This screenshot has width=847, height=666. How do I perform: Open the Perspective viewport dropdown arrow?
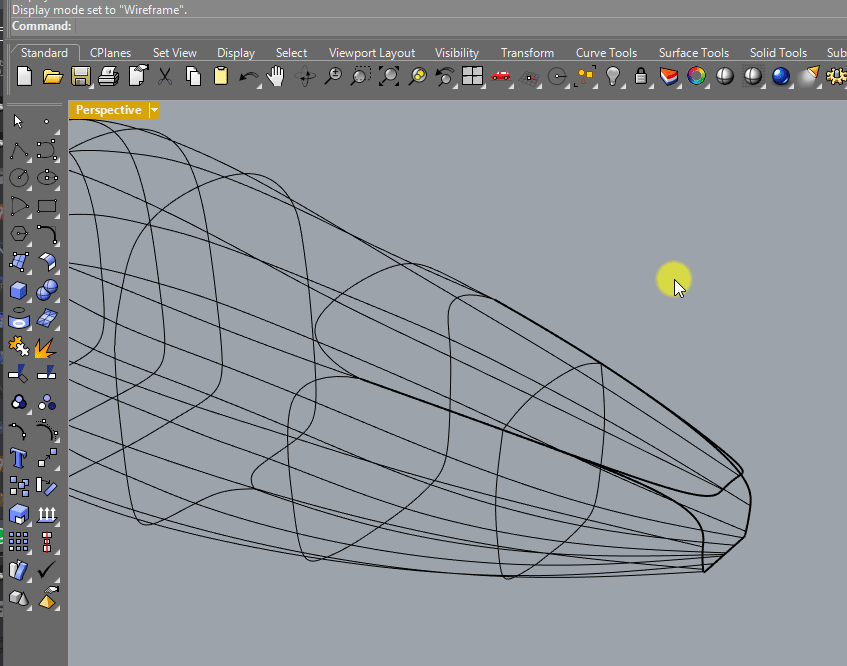coord(154,110)
